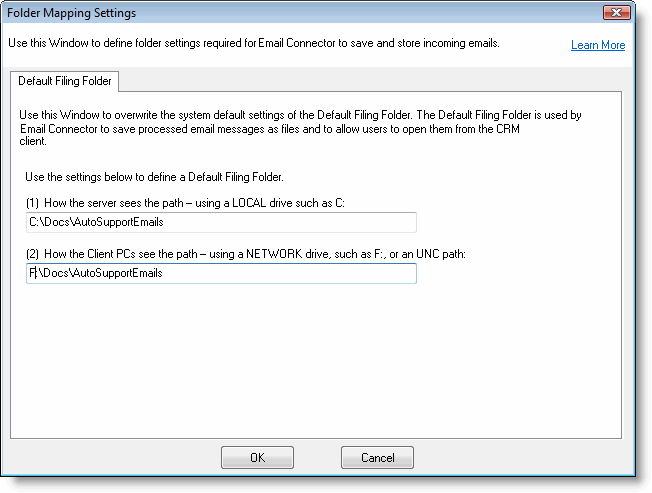Focus the NETWORK drive client path field
652x493 pixels.
coord(220,273)
